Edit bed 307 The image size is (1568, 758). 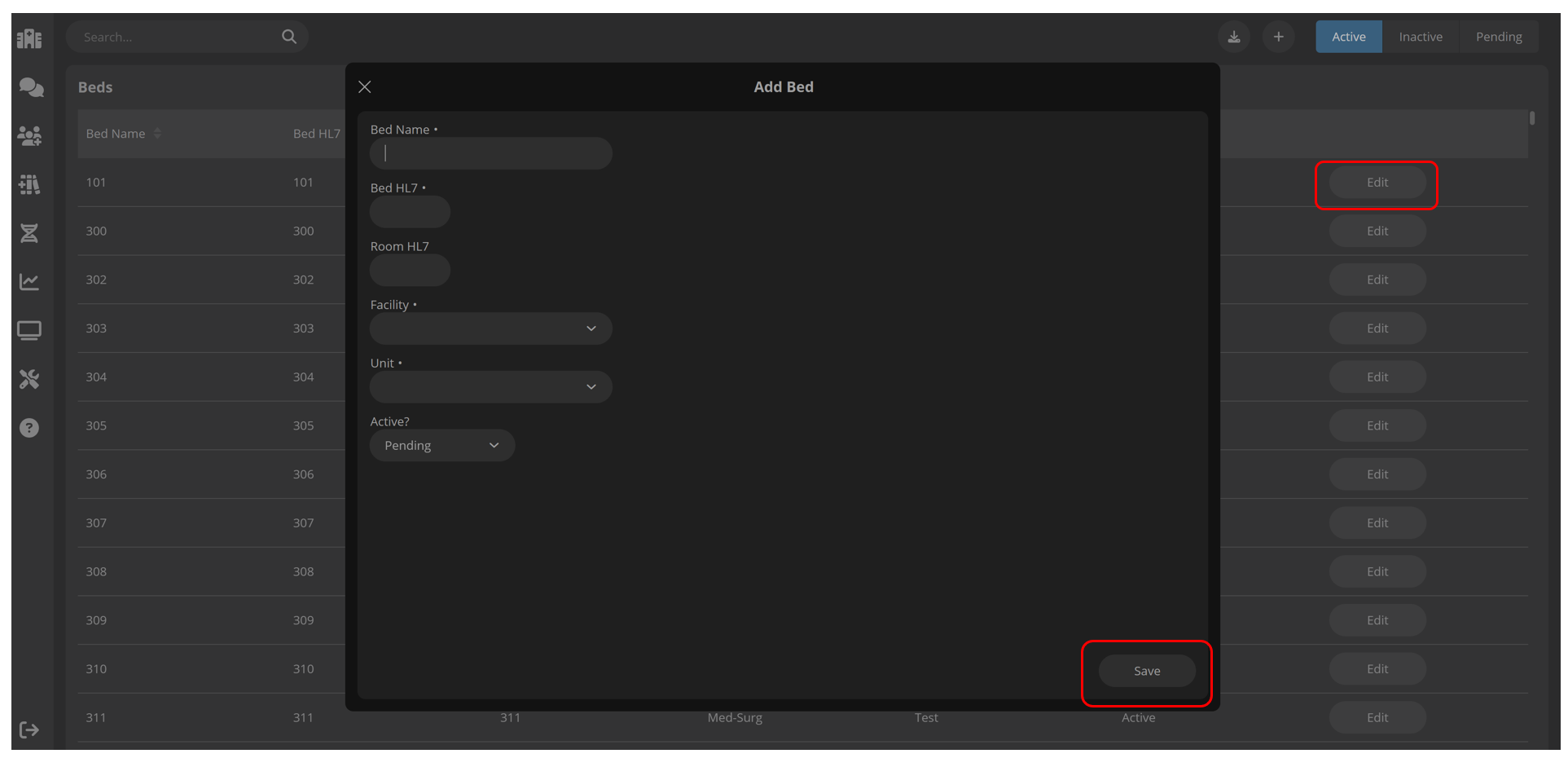point(1377,523)
